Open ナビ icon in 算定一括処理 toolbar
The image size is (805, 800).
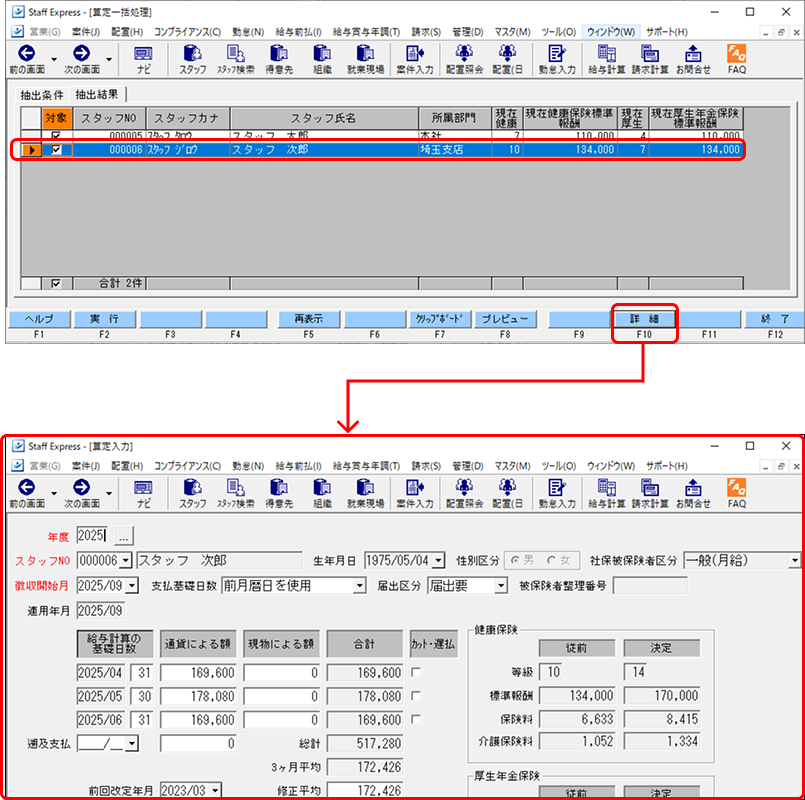click(x=143, y=54)
